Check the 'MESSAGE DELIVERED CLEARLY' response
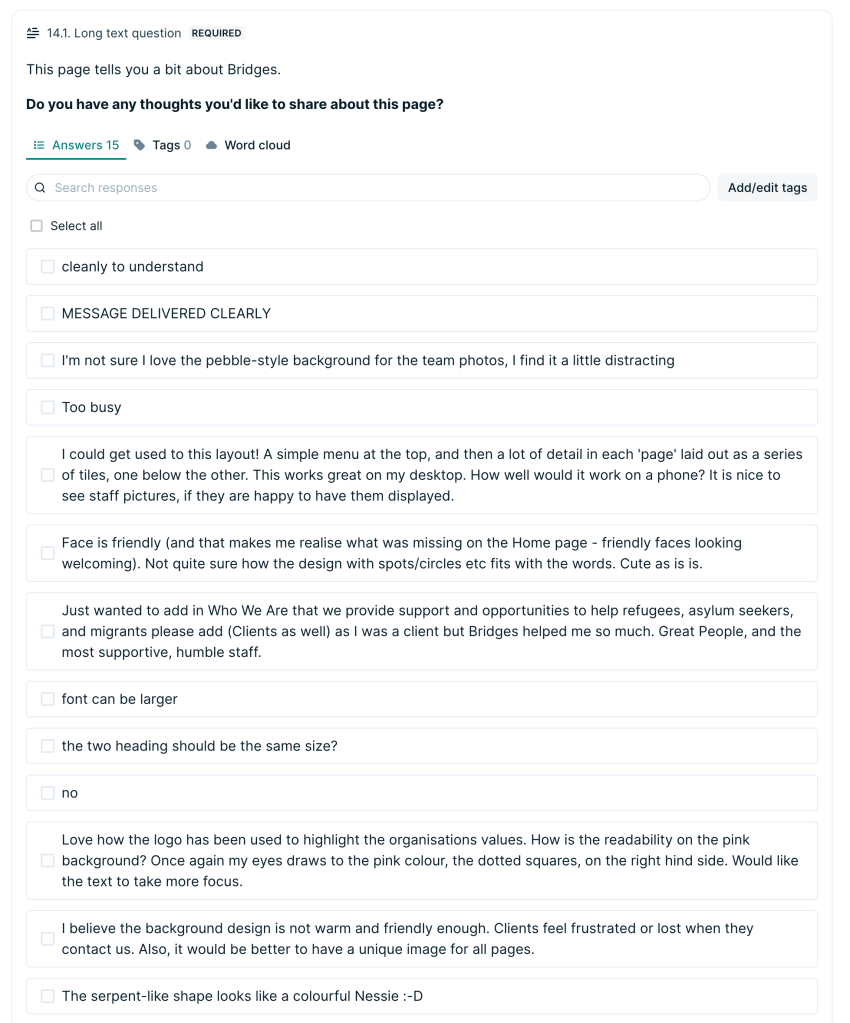 [x=47, y=313]
